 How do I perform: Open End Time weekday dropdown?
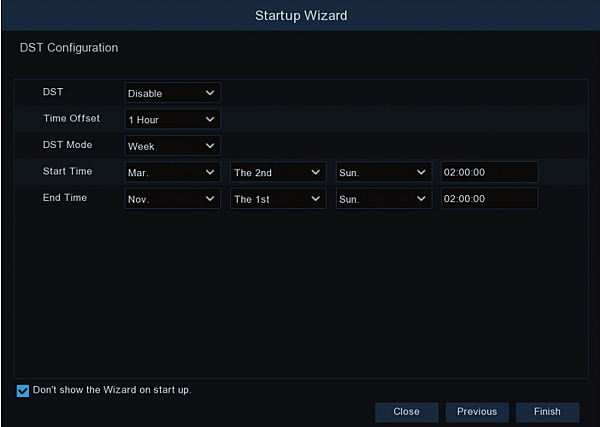(x=384, y=199)
